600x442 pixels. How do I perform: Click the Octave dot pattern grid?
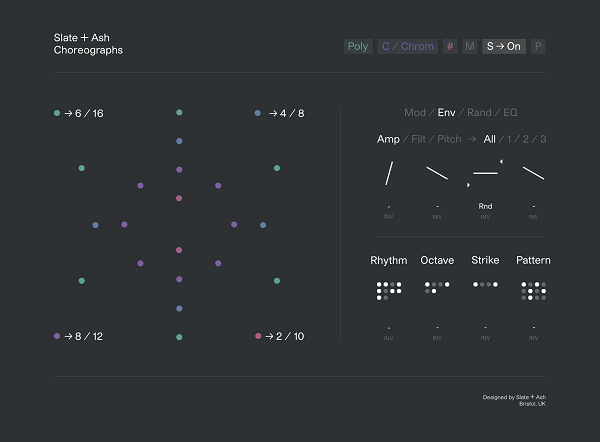[437, 287]
